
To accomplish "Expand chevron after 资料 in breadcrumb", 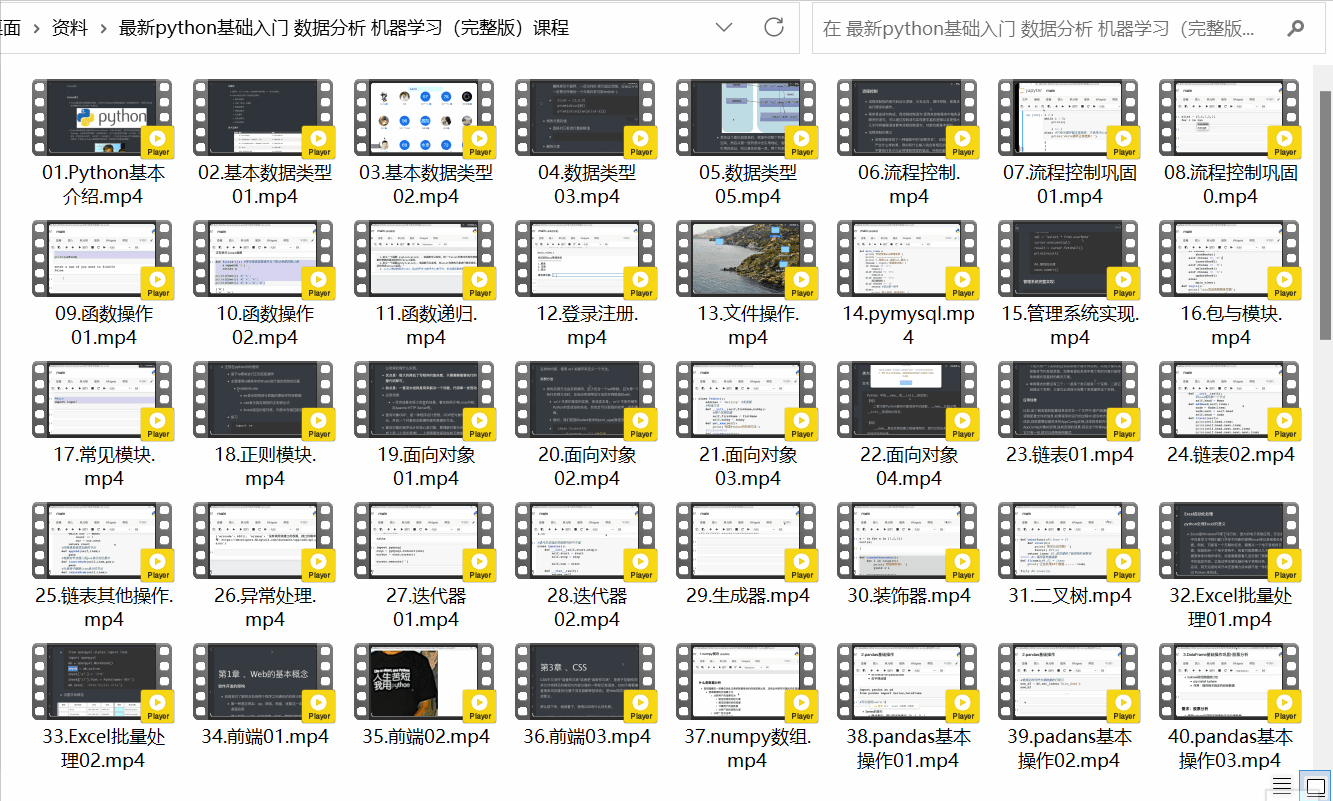I will [x=103, y=28].
